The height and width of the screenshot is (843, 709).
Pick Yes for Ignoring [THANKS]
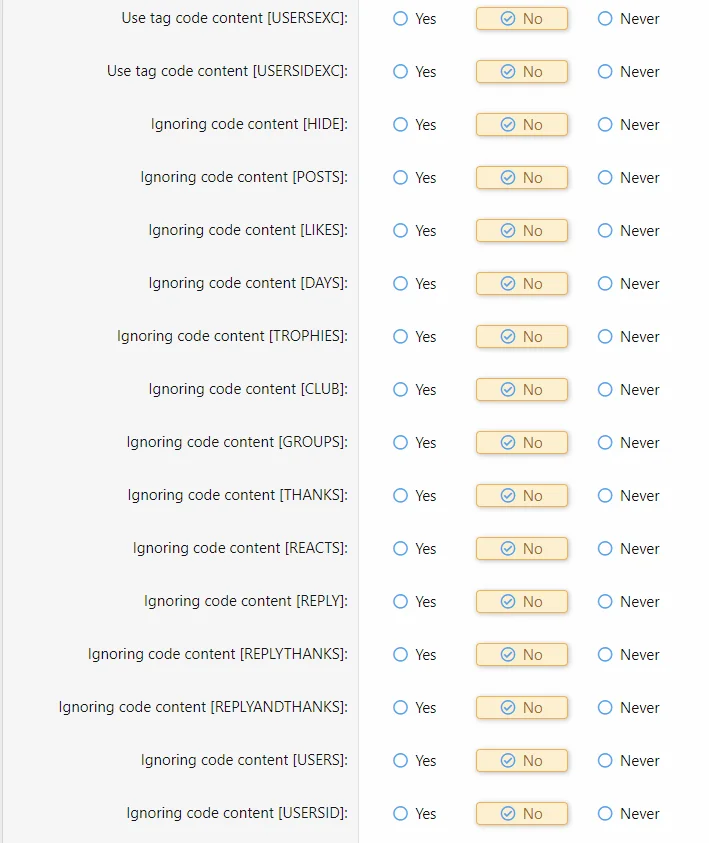point(401,496)
